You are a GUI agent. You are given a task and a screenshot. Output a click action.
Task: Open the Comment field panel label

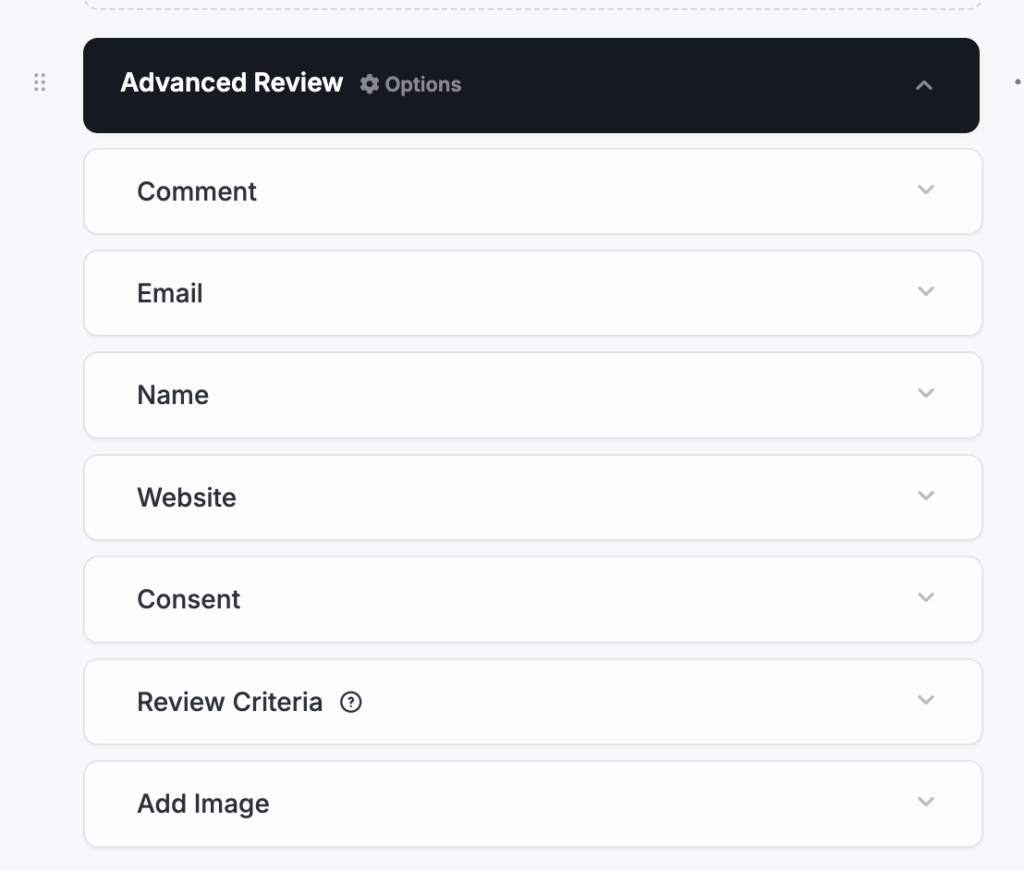pos(197,192)
